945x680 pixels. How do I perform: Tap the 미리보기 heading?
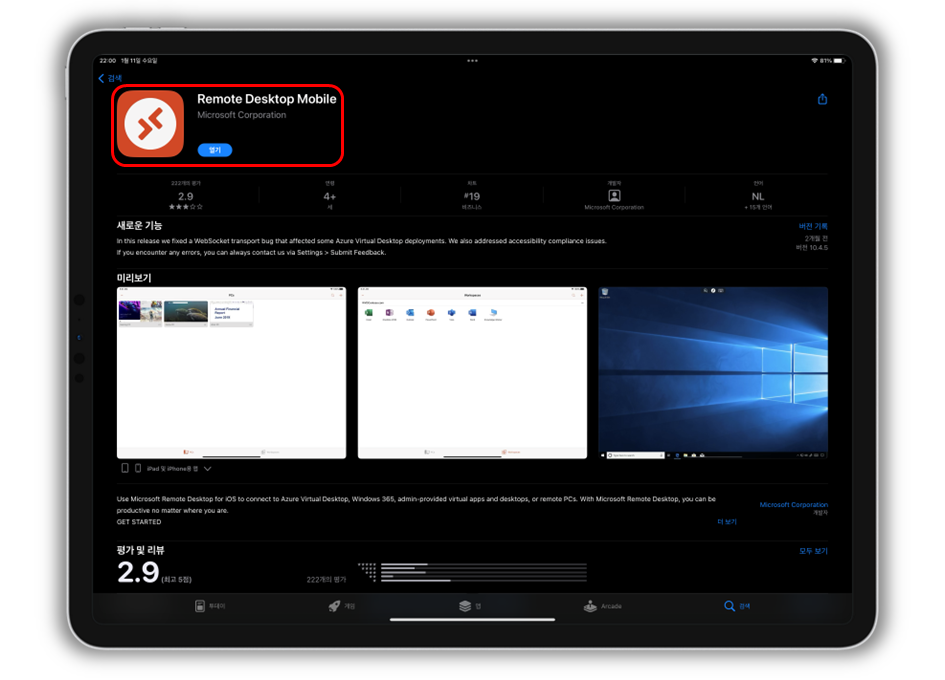134,278
